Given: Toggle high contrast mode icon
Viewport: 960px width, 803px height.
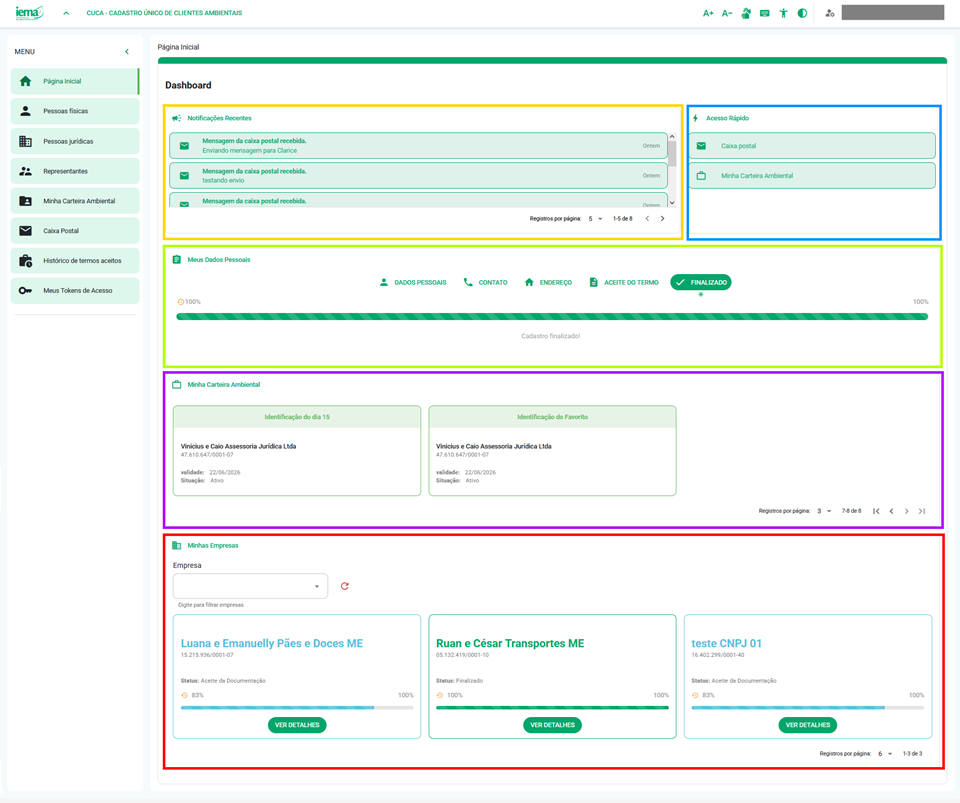Looking at the screenshot, I should (802, 13).
